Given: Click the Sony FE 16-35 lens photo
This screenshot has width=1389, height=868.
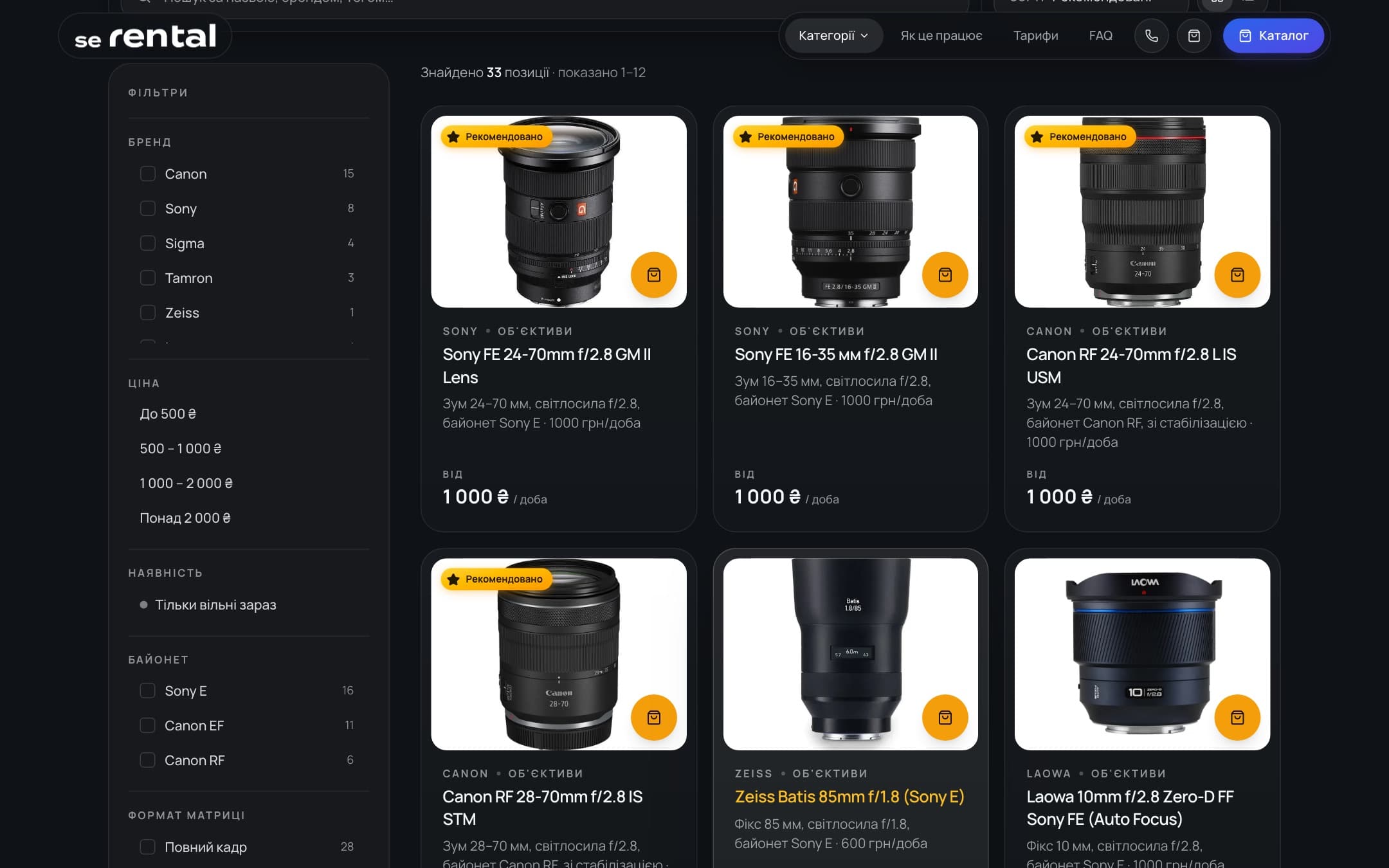Looking at the screenshot, I should [x=850, y=212].
